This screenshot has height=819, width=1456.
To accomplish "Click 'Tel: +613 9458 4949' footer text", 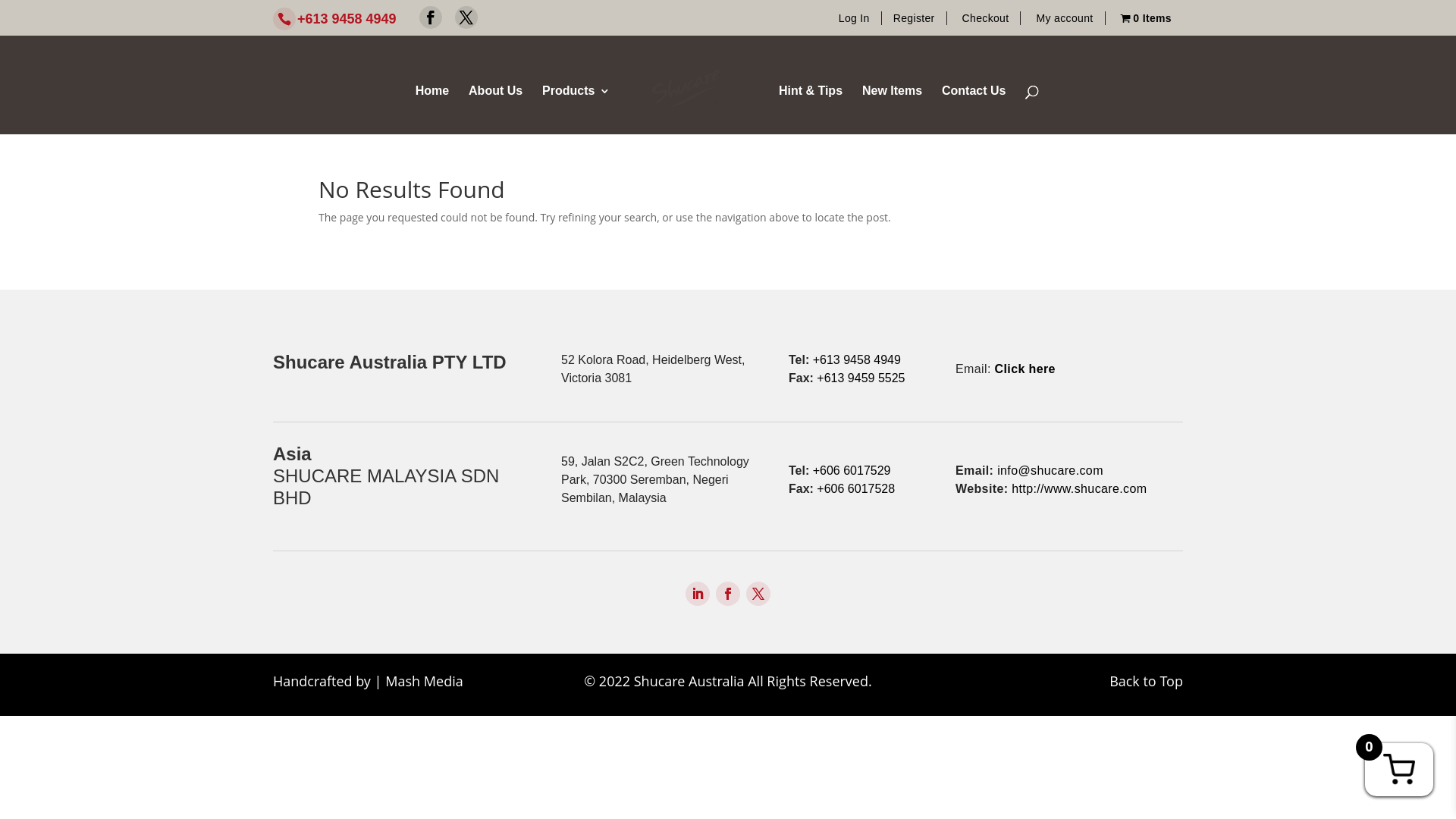I will (x=845, y=359).
